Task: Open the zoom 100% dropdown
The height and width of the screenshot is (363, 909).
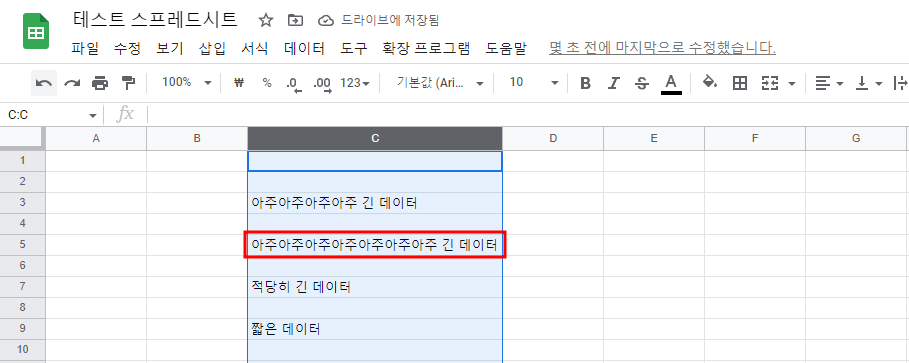Action: point(186,82)
